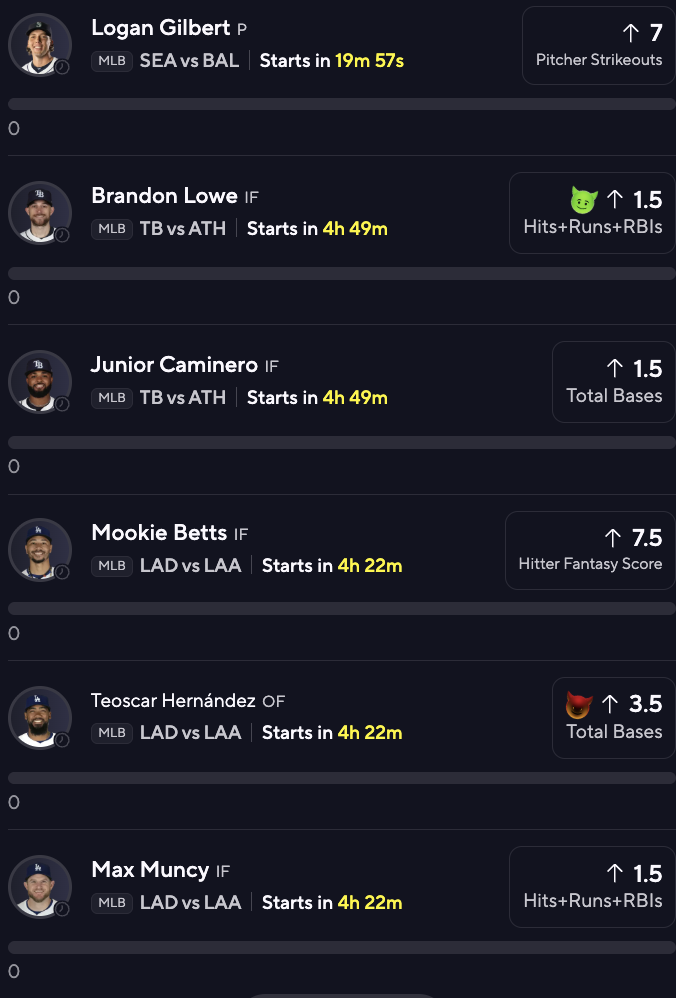676x998 pixels.
Task: Click the clock badge on Mookie Betts' avatar
Action: pyautogui.click(x=62, y=572)
